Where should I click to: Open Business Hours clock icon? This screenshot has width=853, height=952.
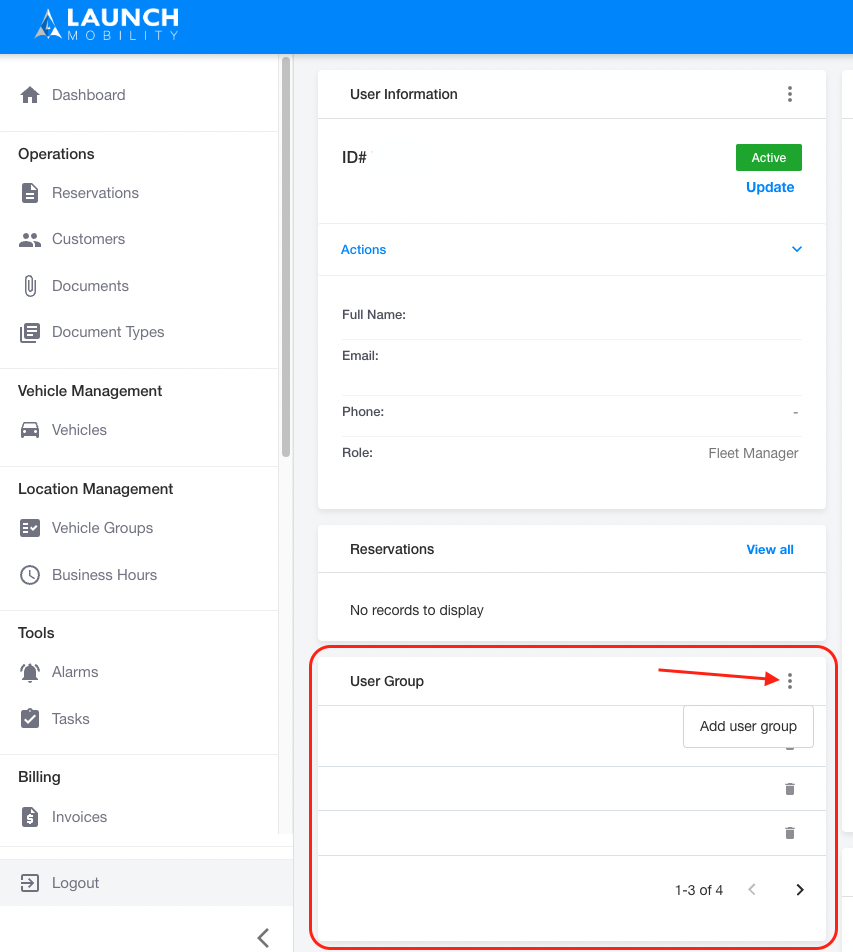[30, 575]
